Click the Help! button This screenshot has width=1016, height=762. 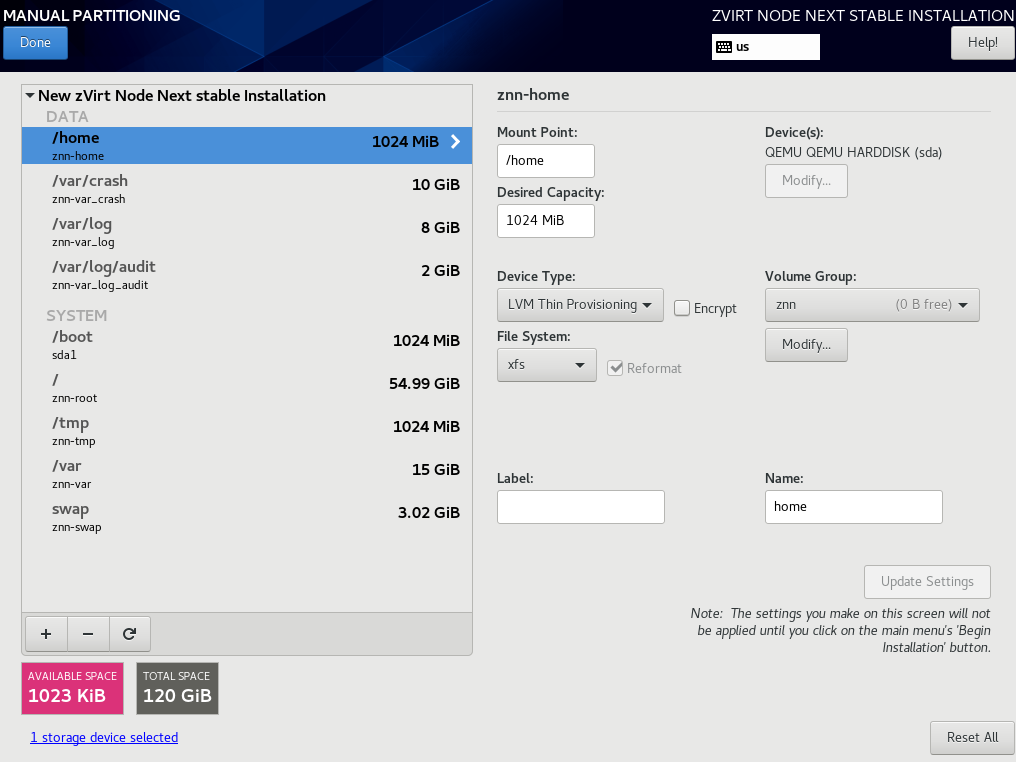[982, 43]
